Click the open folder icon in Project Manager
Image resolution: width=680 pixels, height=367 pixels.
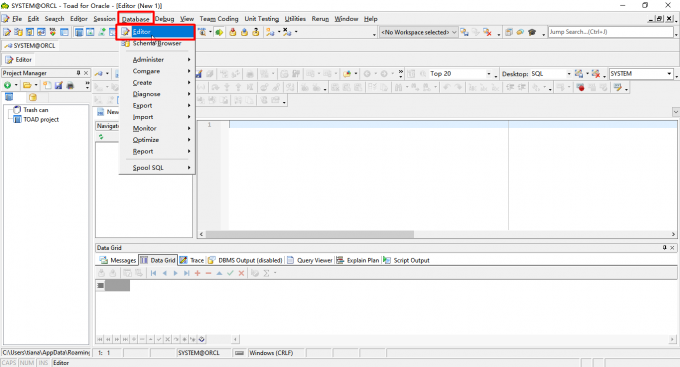(x=27, y=85)
